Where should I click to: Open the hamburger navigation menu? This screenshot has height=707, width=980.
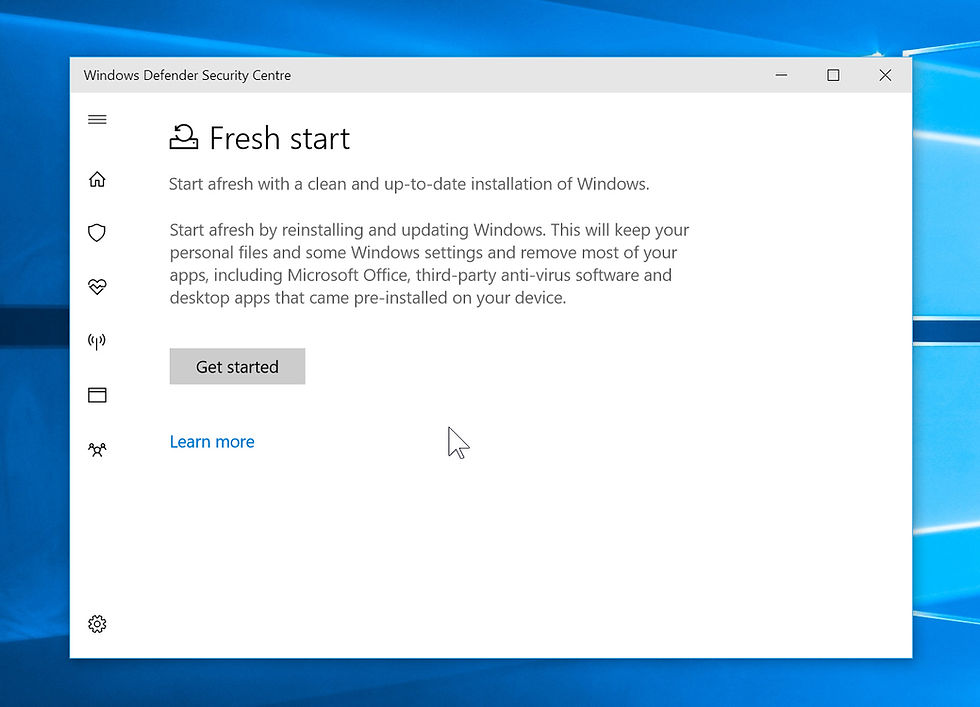coord(97,119)
